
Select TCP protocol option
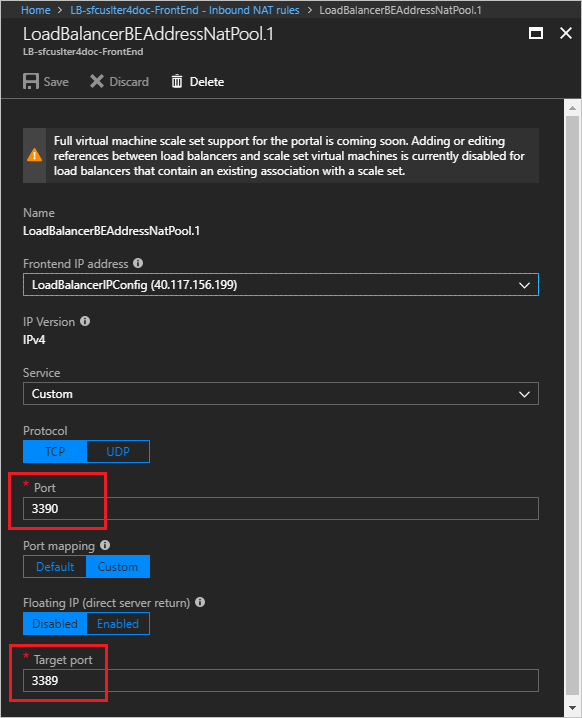coord(55,451)
